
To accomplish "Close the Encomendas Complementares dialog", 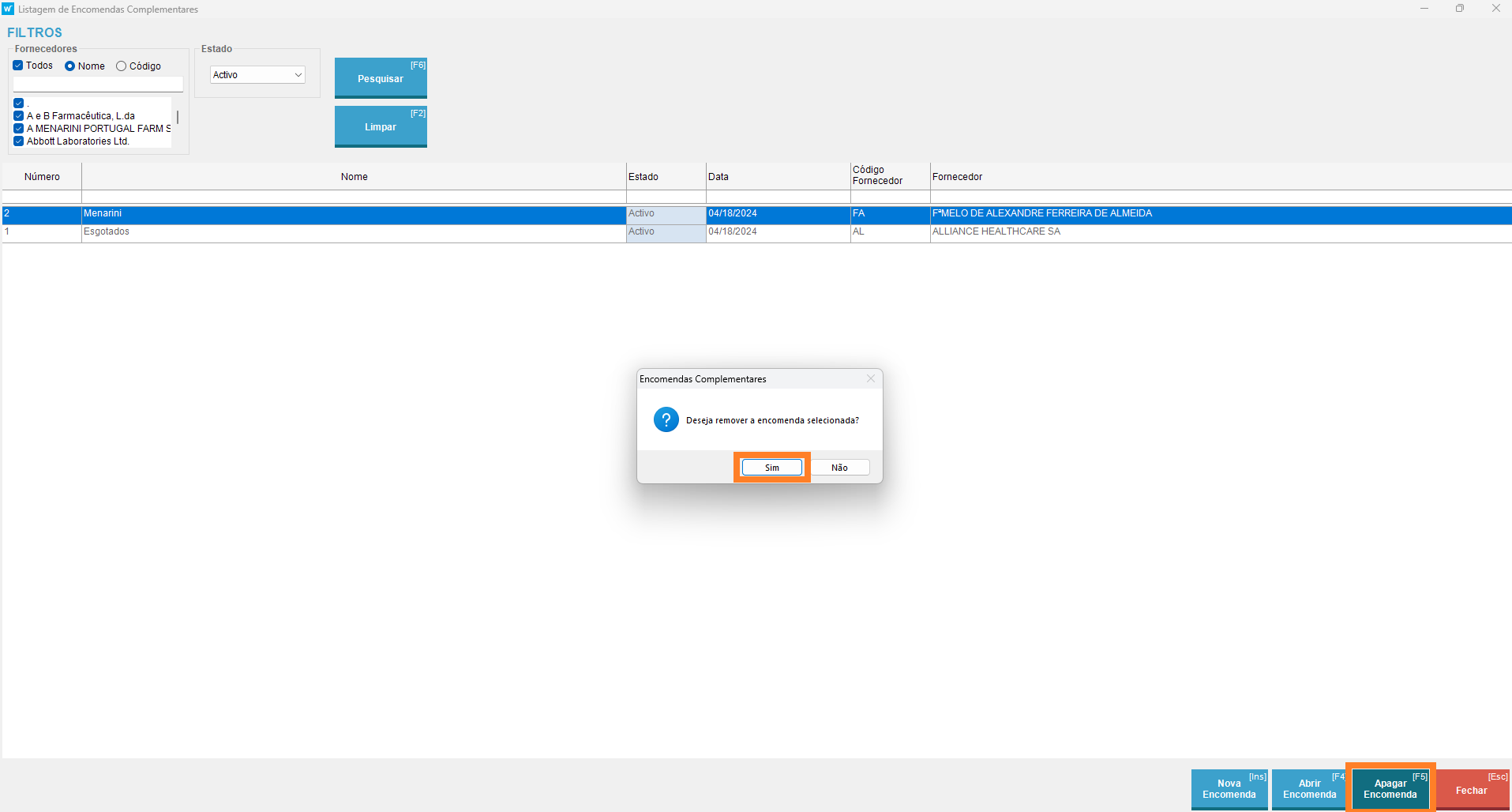I will coord(870,379).
